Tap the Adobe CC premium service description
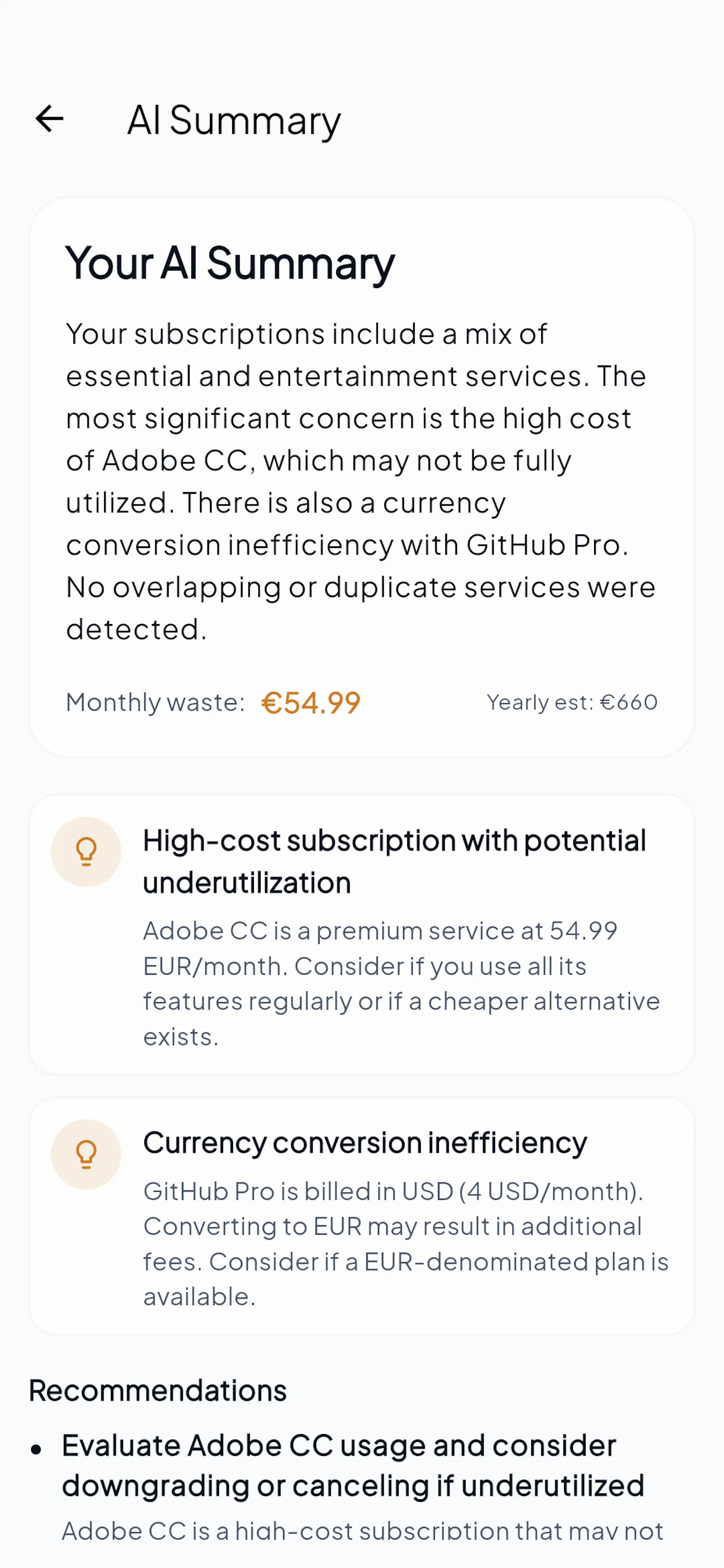Image resolution: width=724 pixels, height=1568 pixels. pos(401,984)
